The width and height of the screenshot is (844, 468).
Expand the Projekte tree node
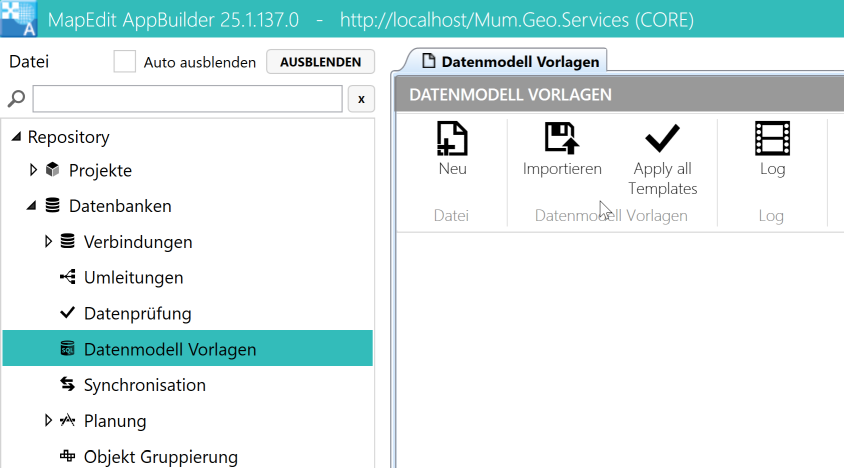point(33,170)
